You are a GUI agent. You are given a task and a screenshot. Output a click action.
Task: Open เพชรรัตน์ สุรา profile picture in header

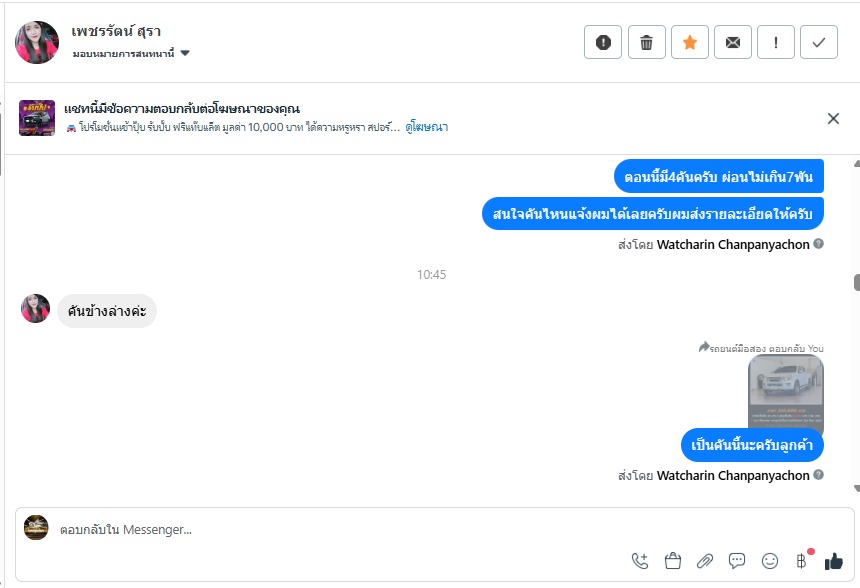[37, 42]
